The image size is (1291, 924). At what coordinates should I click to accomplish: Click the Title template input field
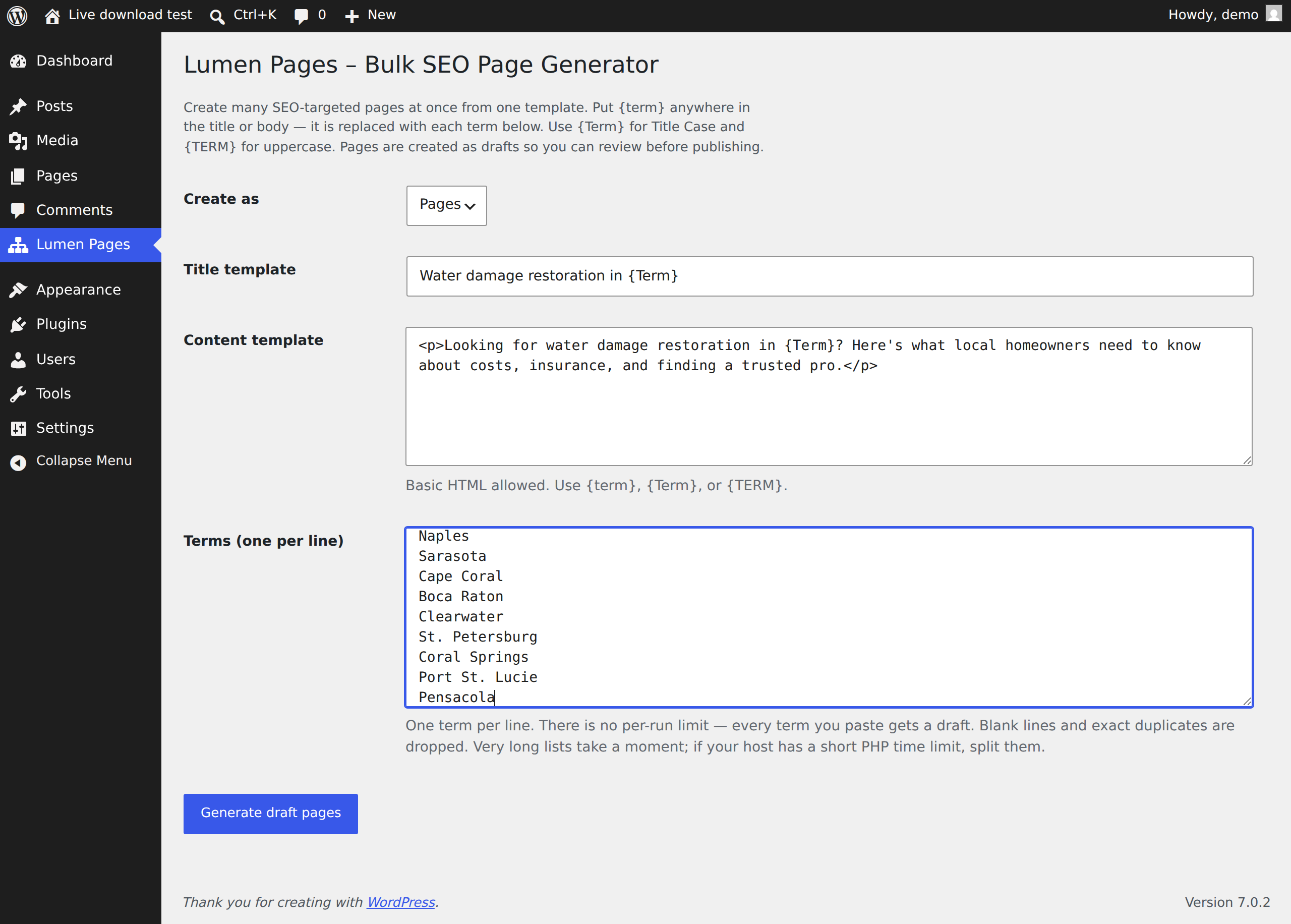(829, 276)
